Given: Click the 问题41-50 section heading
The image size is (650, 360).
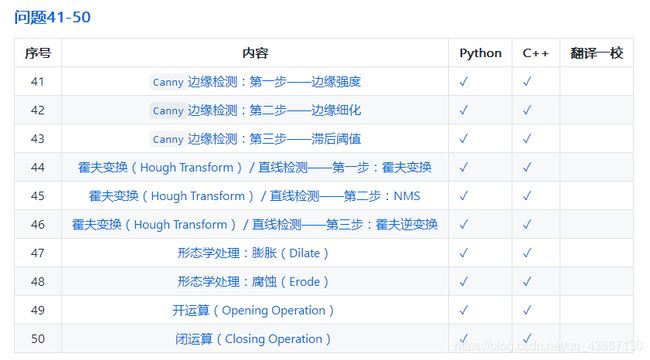Looking at the screenshot, I should coord(52,17).
